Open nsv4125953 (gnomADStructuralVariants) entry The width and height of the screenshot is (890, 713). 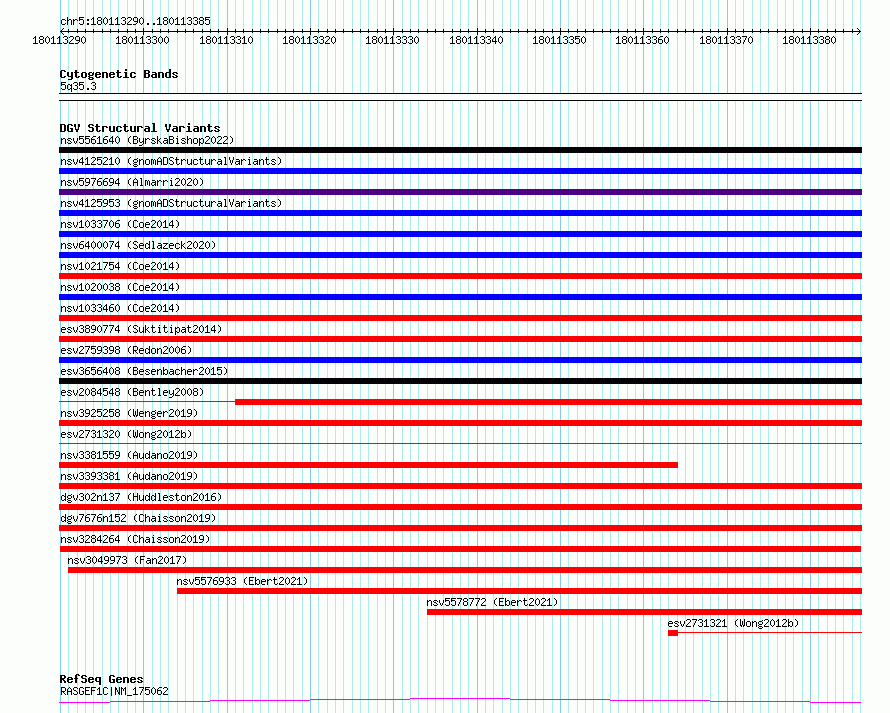pyautogui.click(x=171, y=203)
